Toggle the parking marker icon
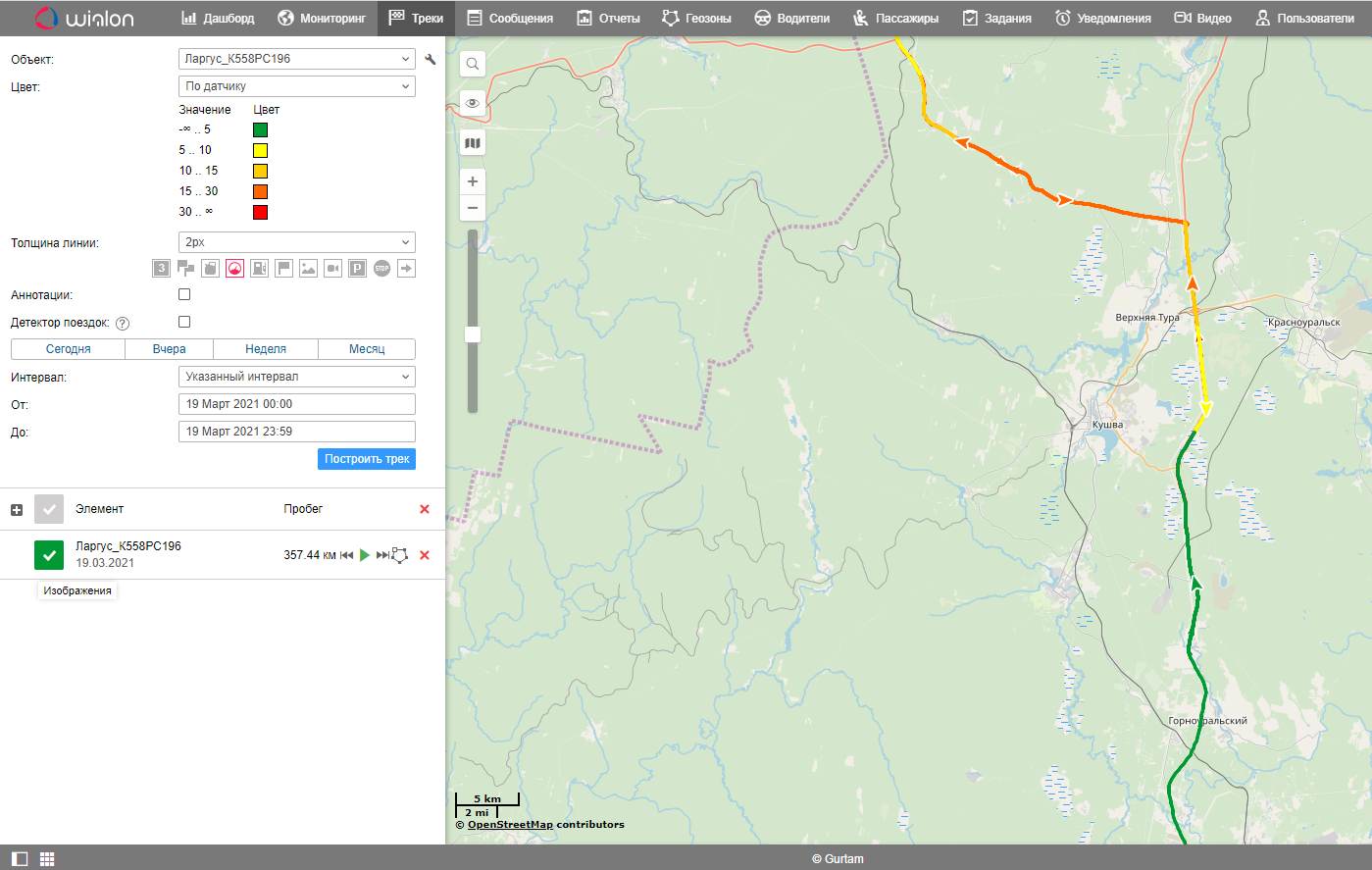This screenshot has height=870, width=1372. (x=357, y=268)
